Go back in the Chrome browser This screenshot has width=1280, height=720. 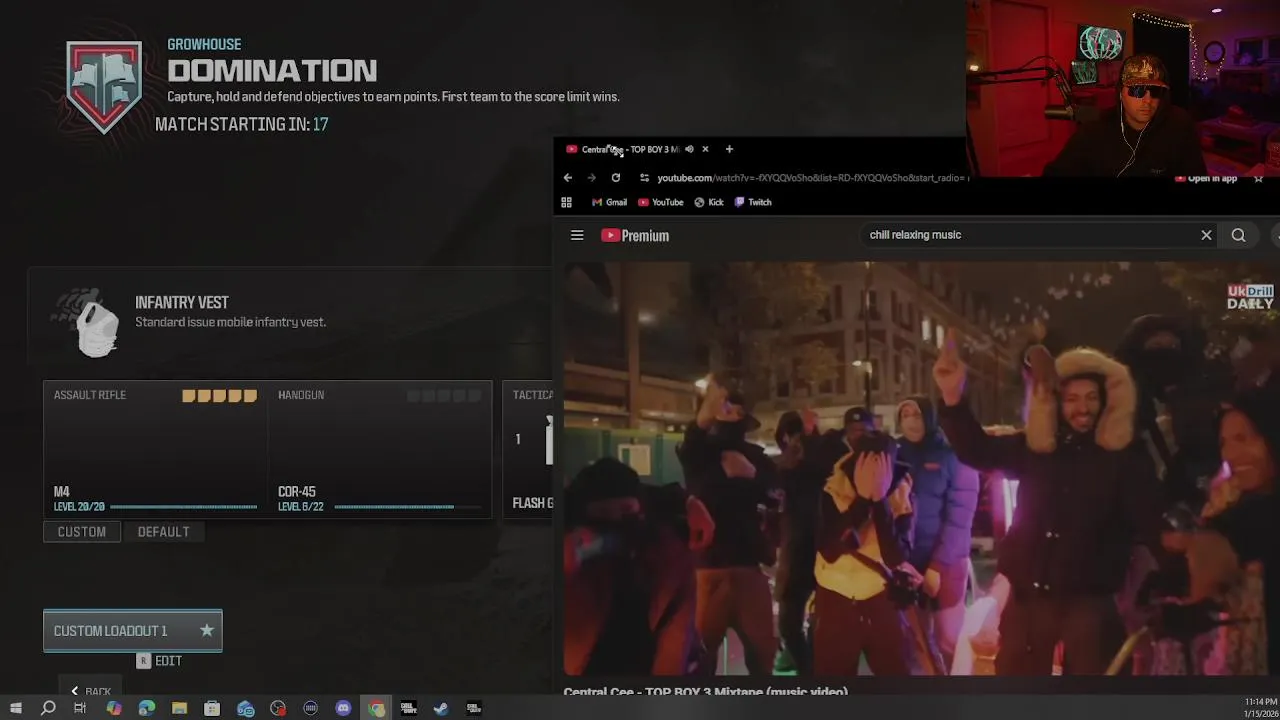(x=568, y=178)
